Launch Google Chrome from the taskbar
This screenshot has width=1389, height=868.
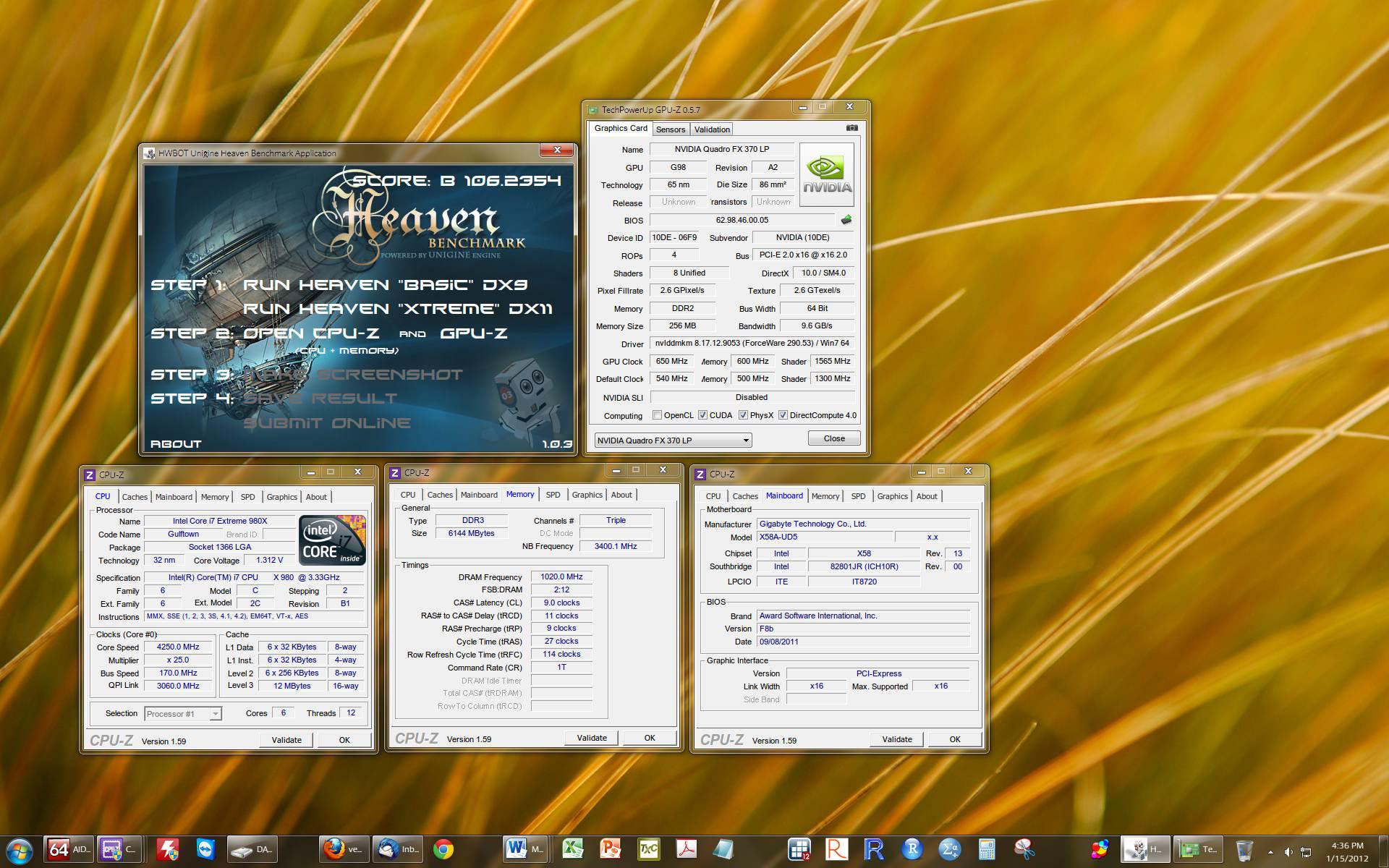(443, 849)
